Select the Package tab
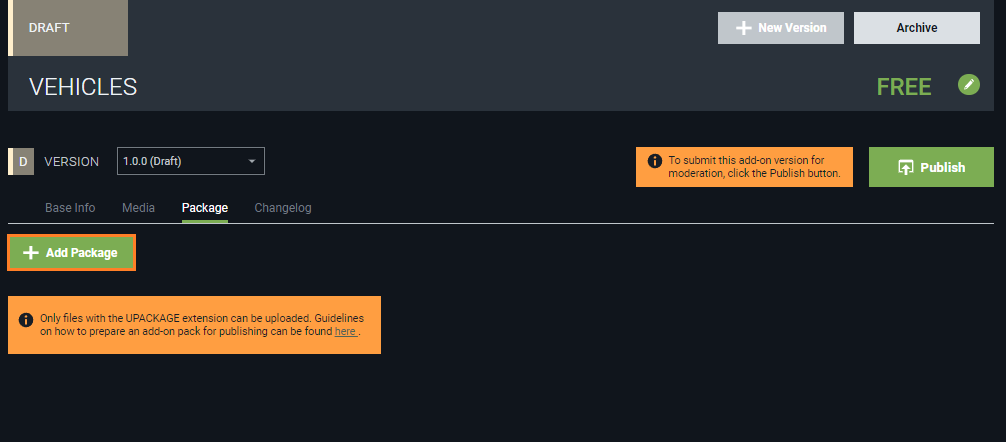The width and height of the screenshot is (1006, 442). pyautogui.click(x=205, y=208)
